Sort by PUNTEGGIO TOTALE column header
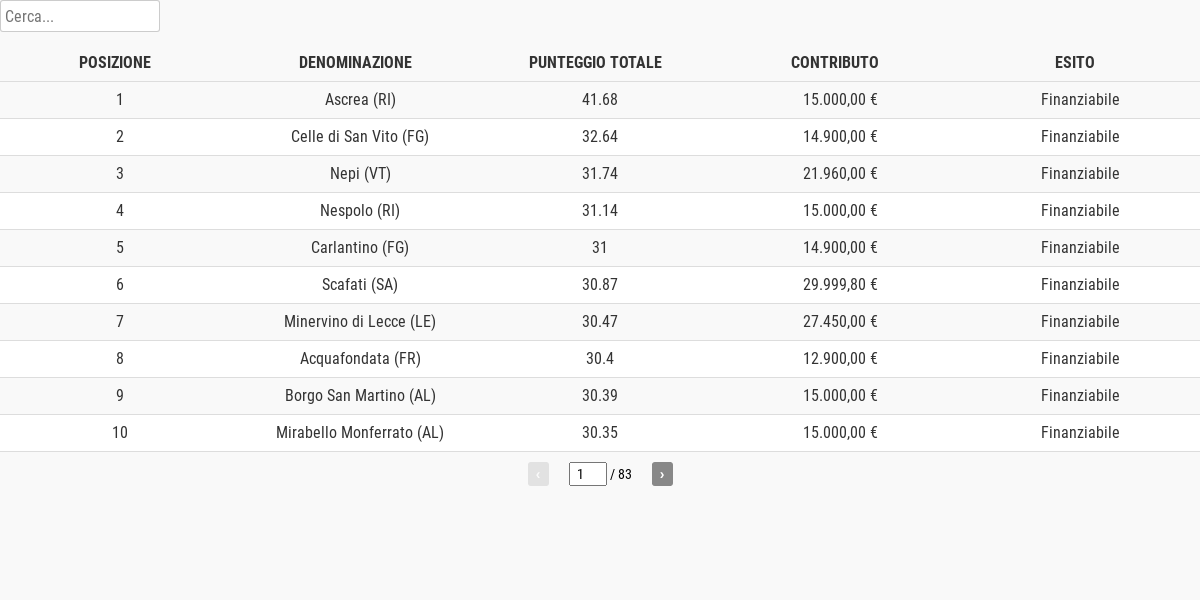Image resolution: width=1200 pixels, height=600 pixels. [x=595, y=62]
